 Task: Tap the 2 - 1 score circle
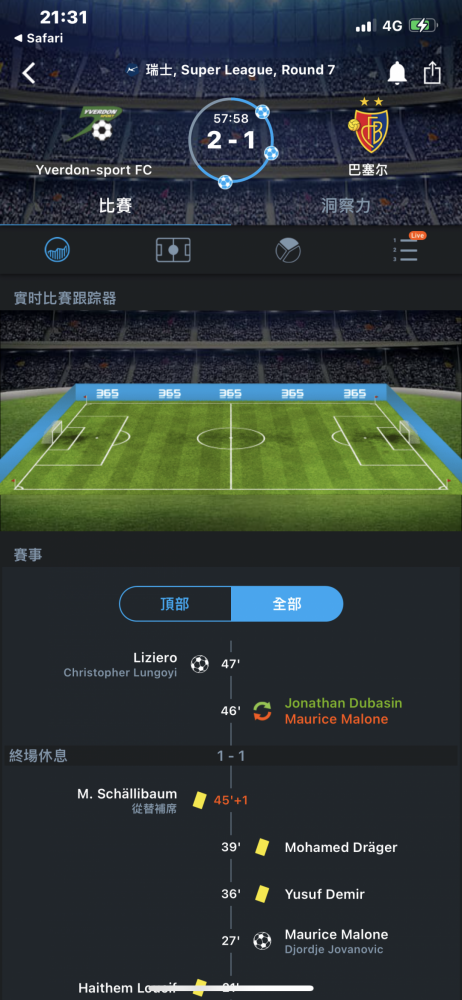click(x=231, y=140)
